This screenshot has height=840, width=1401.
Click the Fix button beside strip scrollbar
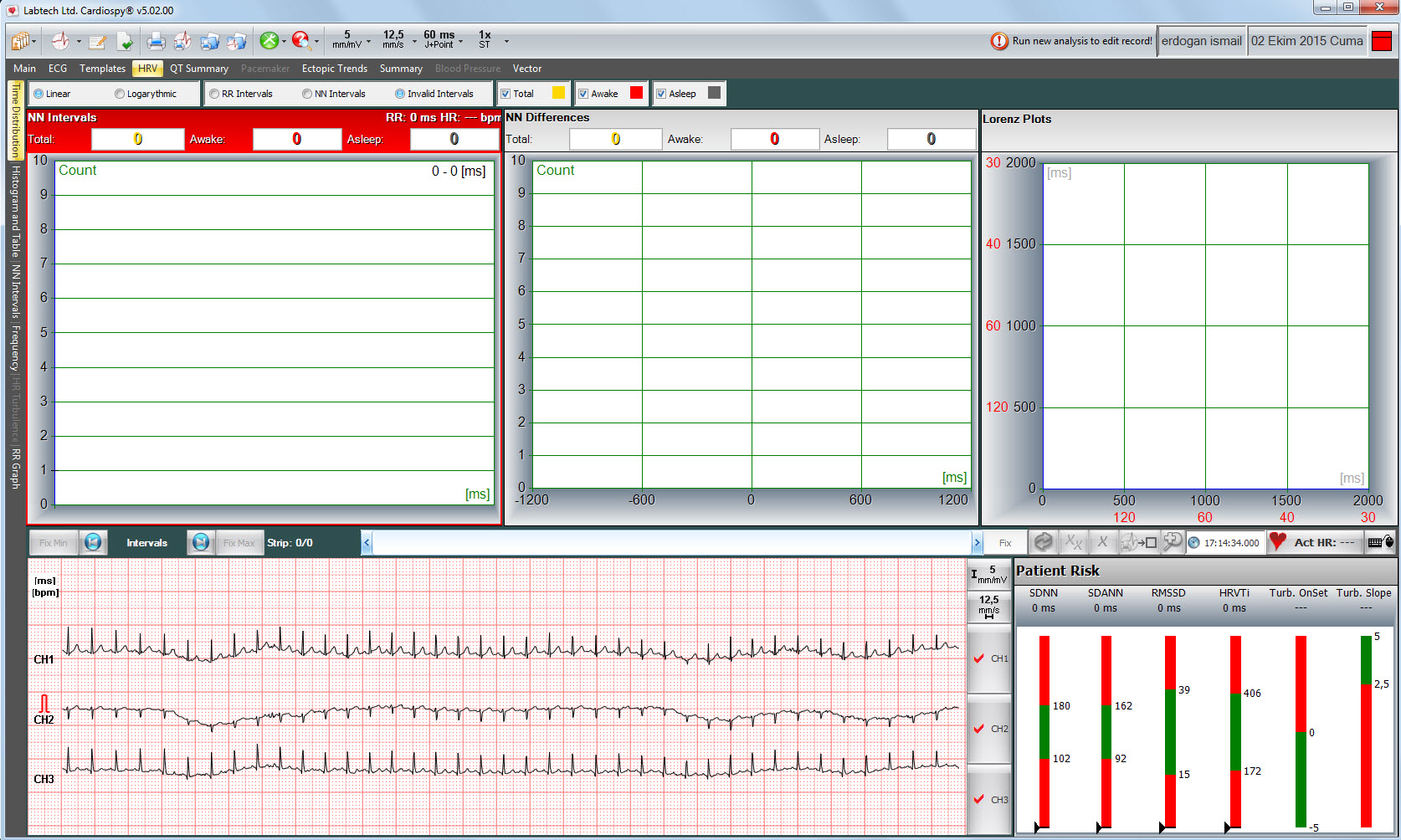[x=1005, y=543]
